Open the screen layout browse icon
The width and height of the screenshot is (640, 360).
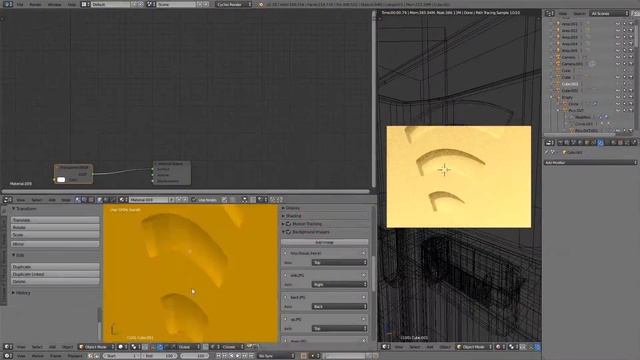click(84, 4)
